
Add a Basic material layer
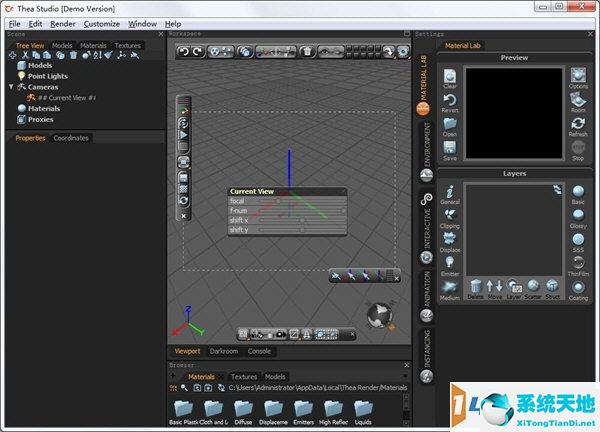click(578, 195)
